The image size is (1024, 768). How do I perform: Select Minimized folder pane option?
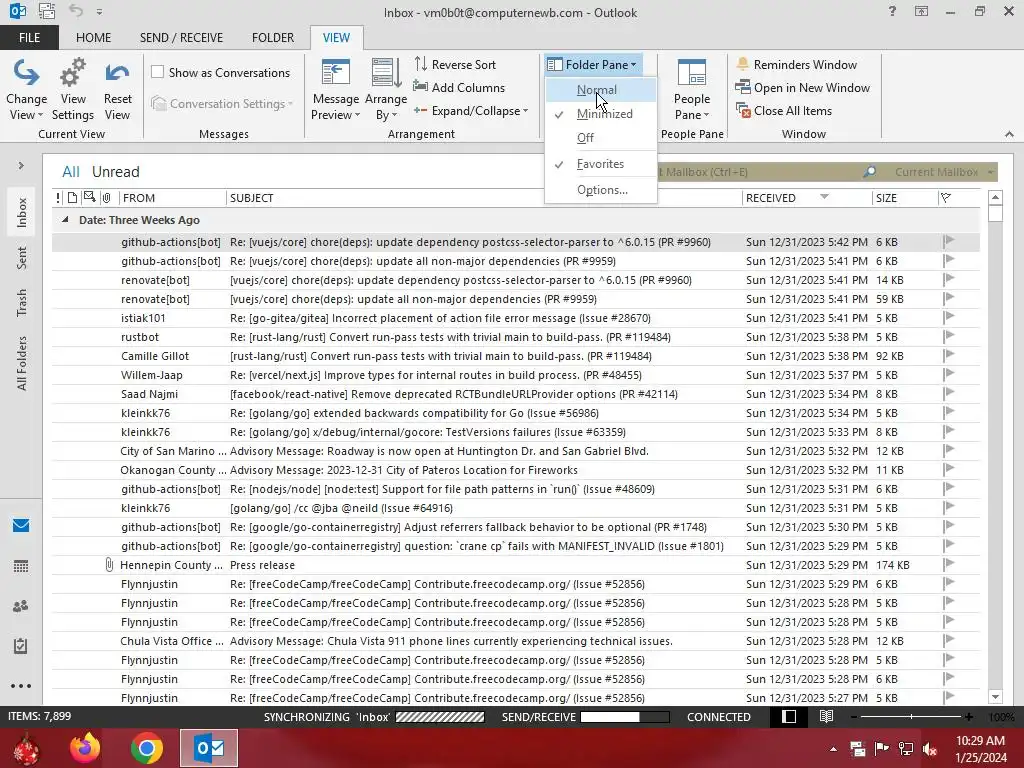point(600,114)
